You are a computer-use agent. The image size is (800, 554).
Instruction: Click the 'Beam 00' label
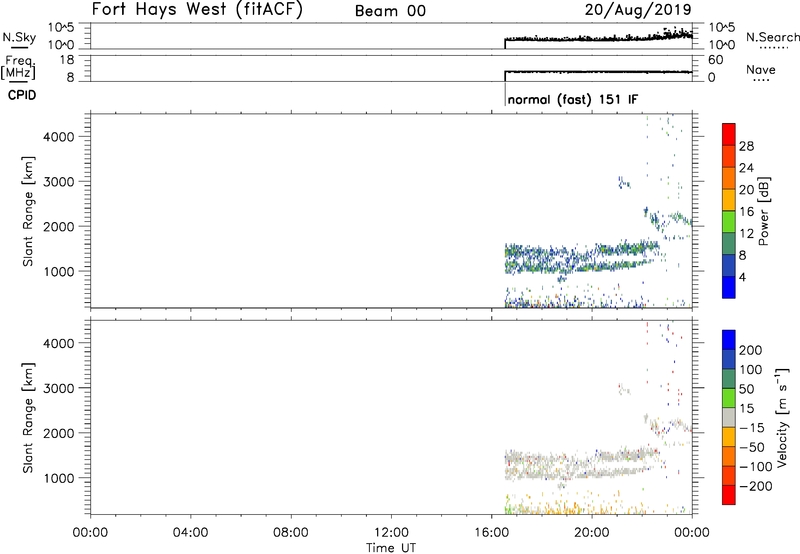[x=390, y=11]
